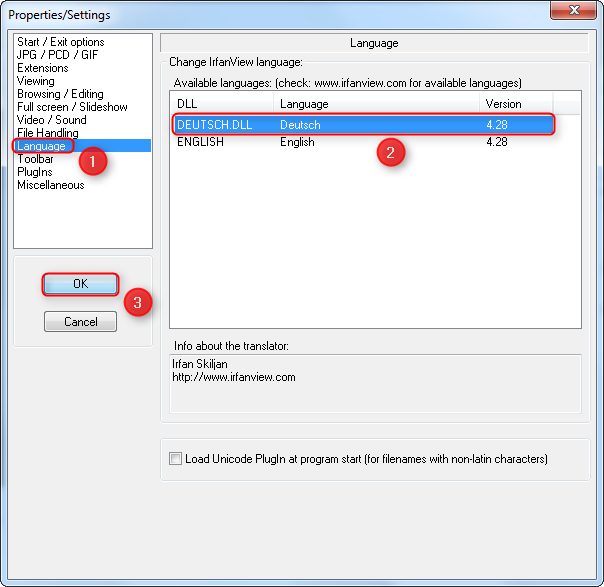Select Video / Sound category
This screenshot has height=587, width=604.
tap(51, 120)
